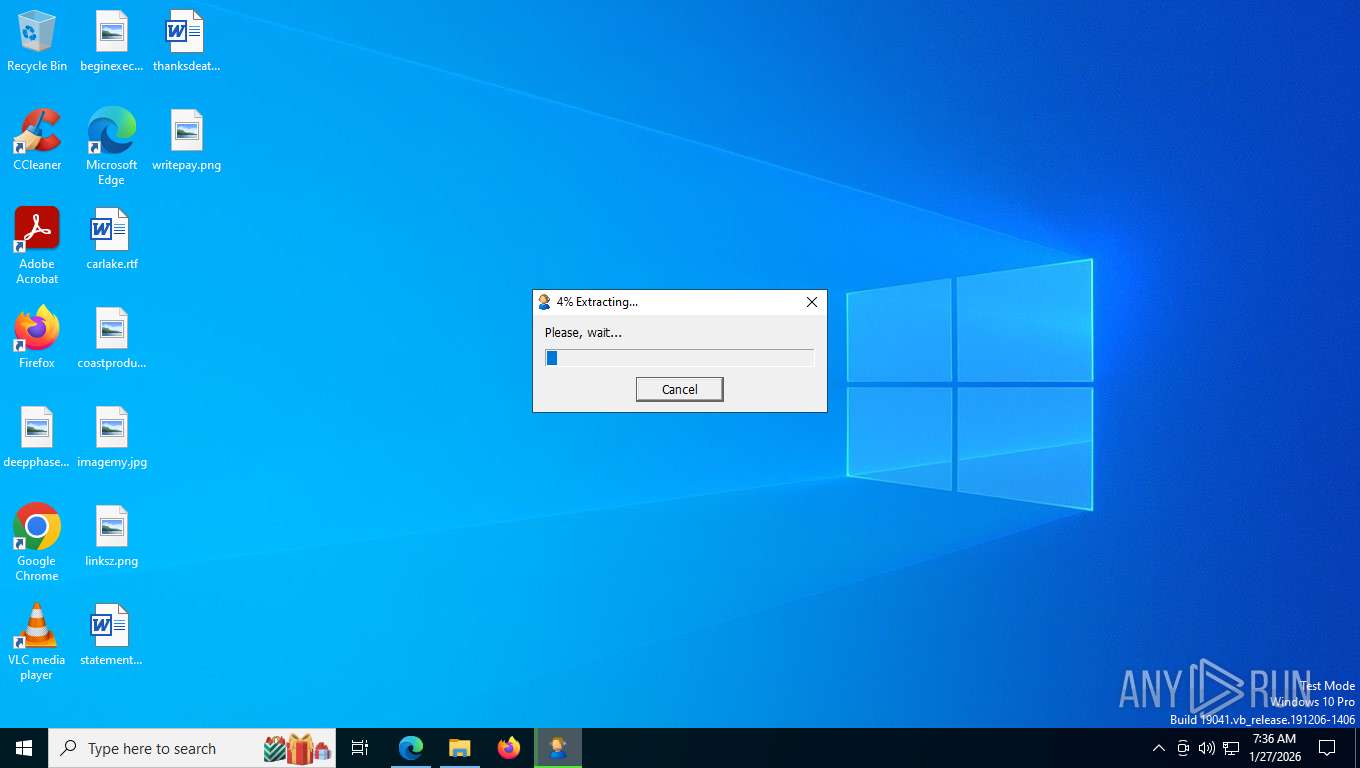The width and height of the screenshot is (1360, 768).
Task: Select the linksz.png file icon
Action: point(112,536)
